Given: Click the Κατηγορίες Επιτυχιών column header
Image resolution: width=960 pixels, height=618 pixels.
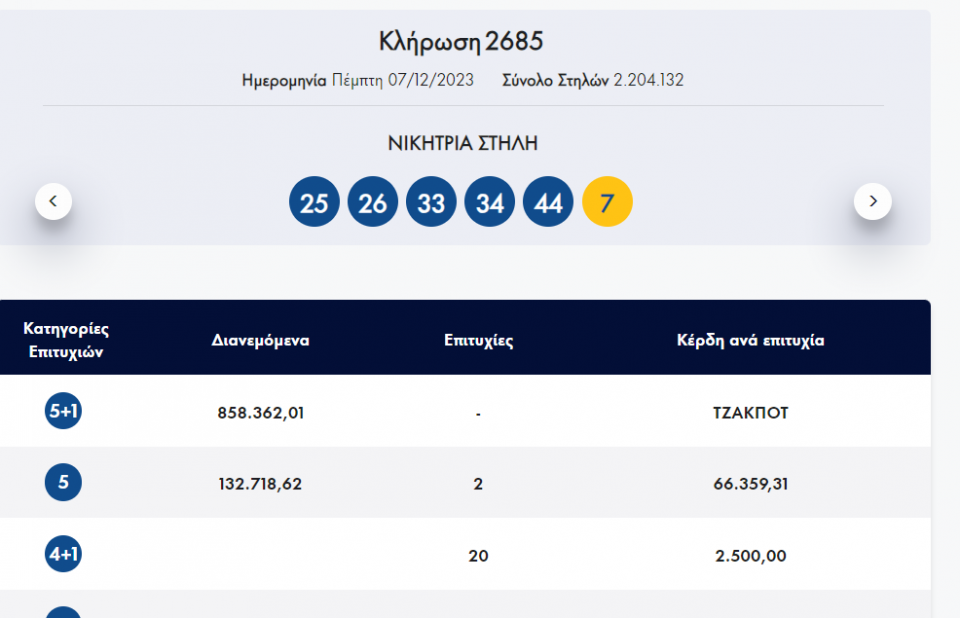Looking at the screenshot, I should coord(66,340).
